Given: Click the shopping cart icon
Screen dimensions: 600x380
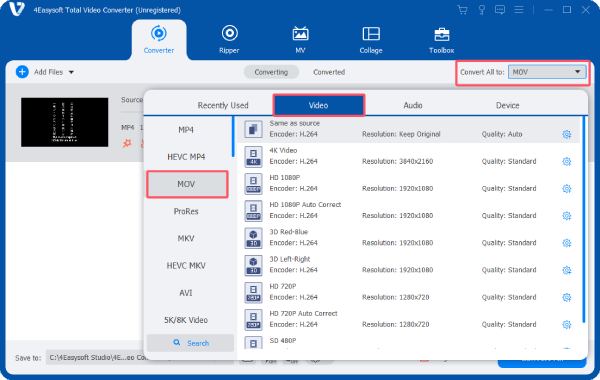Looking at the screenshot, I should pos(463,10).
